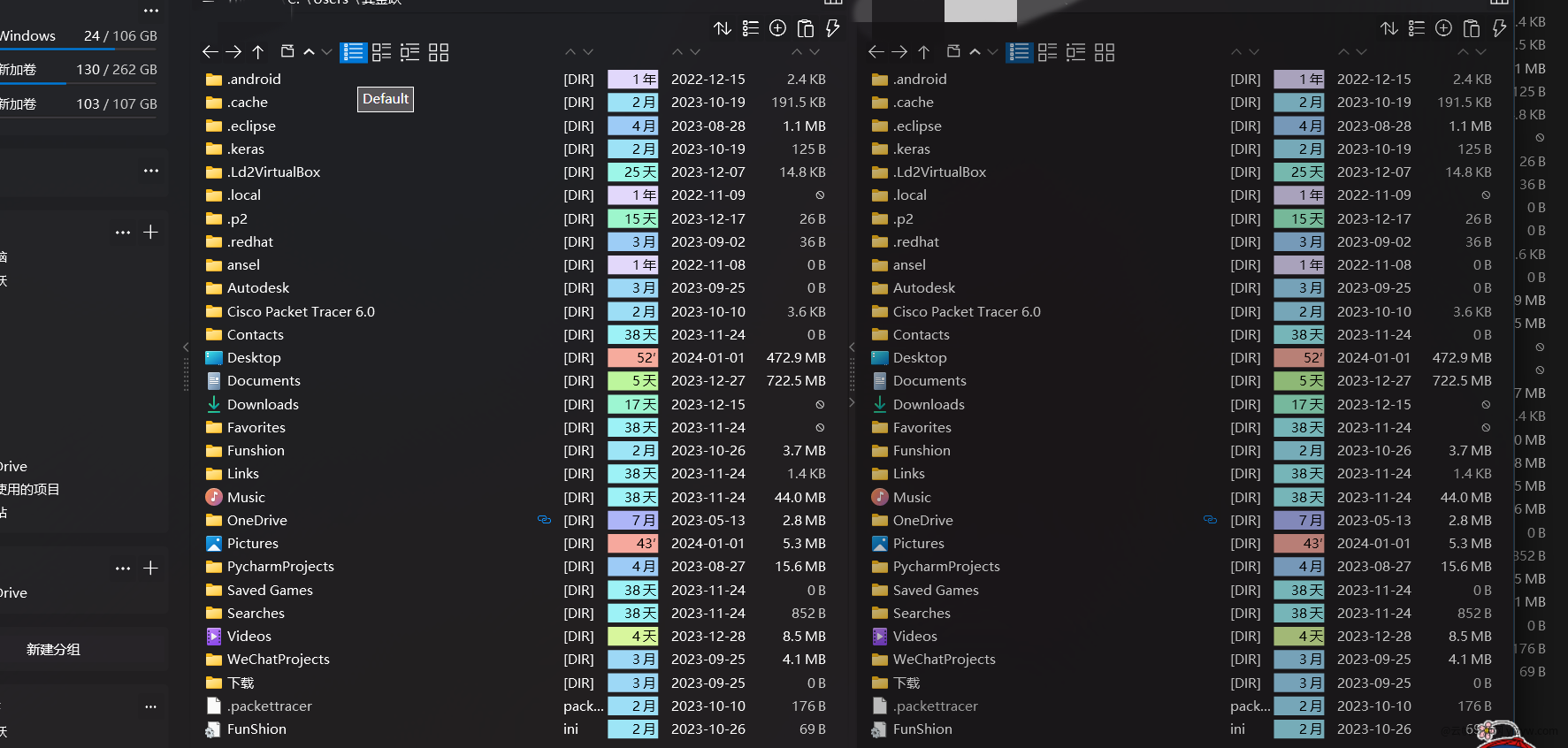1568x748 pixels.
Task: Click the red 52' age cell for Desktop, left pane
Action: pyautogui.click(x=633, y=357)
